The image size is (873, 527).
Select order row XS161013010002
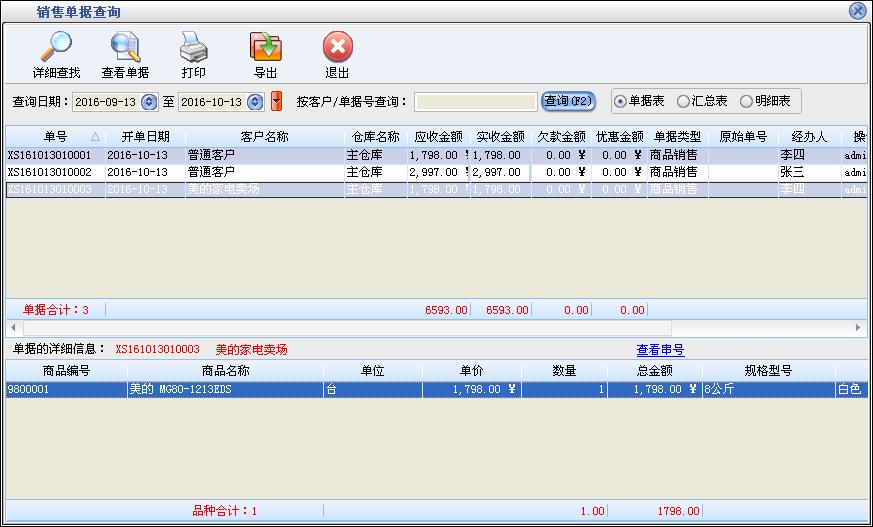(50, 172)
